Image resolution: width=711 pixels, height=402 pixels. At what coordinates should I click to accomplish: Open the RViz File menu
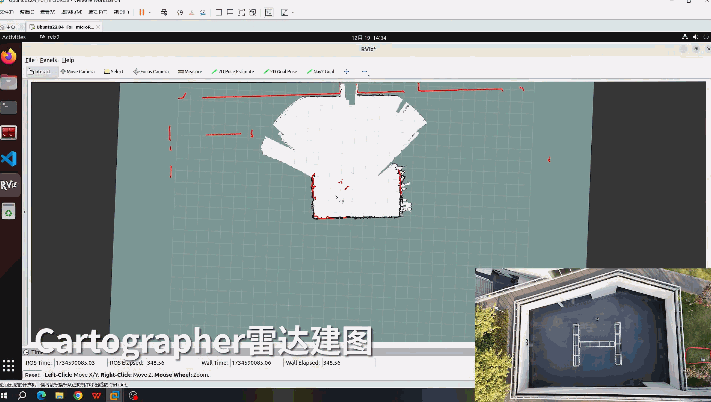[x=30, y=60]
